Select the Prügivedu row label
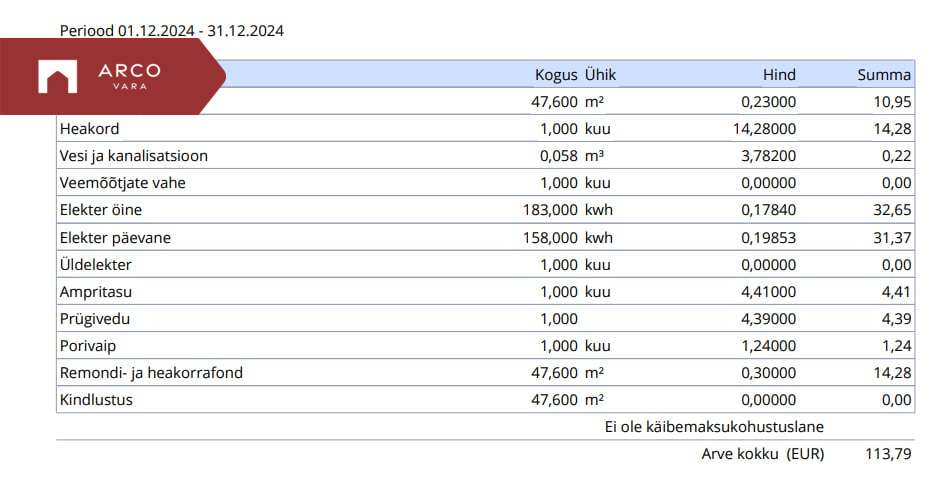 pos(95,318)
